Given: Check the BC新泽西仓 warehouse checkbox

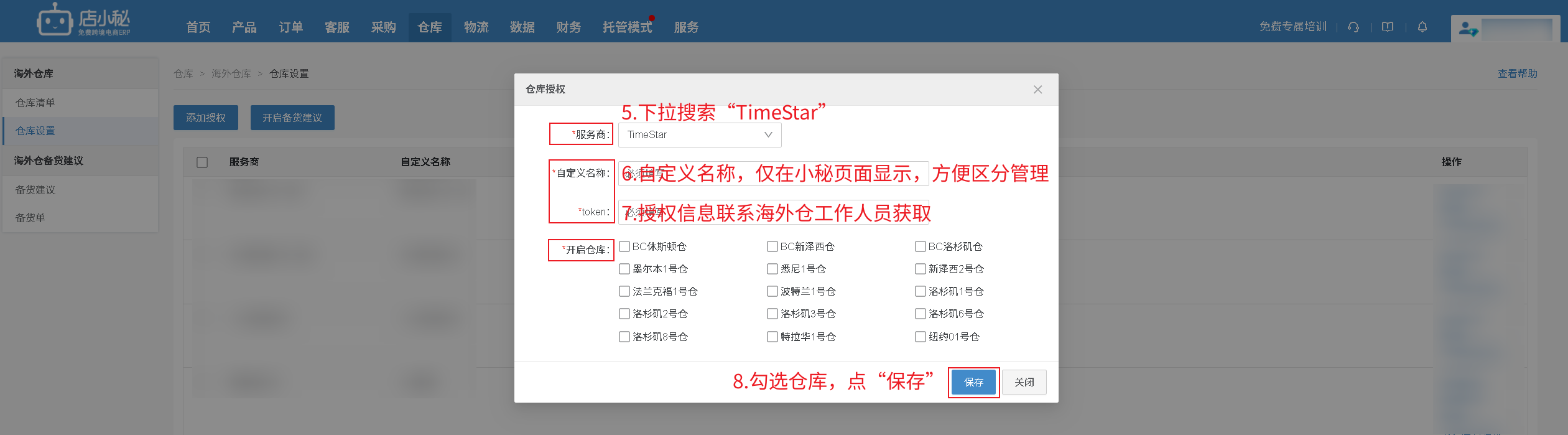Looking at the screenshot, I should (x=772, y=246).
